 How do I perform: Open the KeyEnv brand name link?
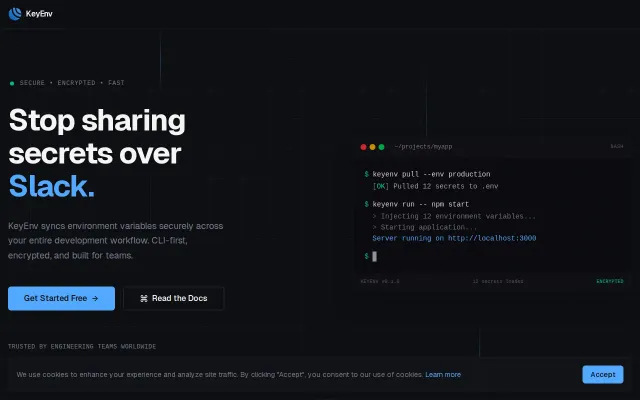click(39, 14)
